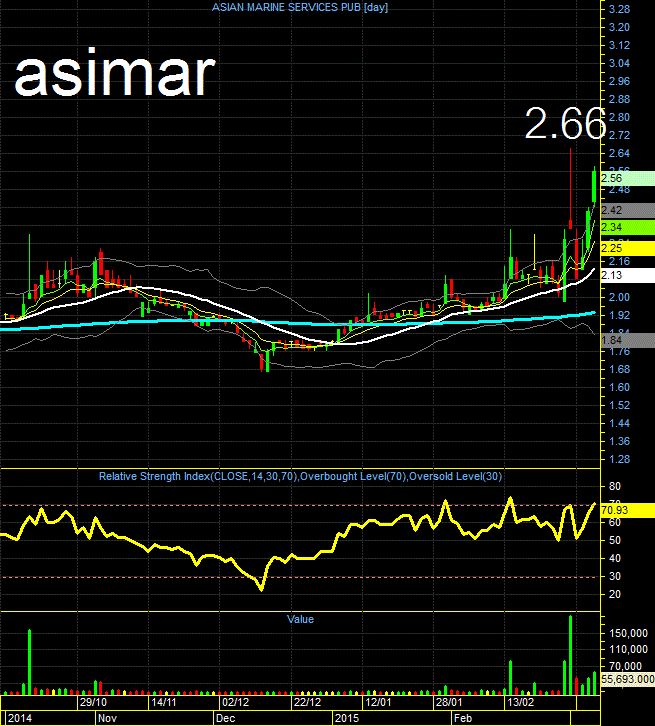Click the 110,000 volume axis label
The height and width of the screenshot is (726, 655).
pyautogui.click(x=628, y=650)
